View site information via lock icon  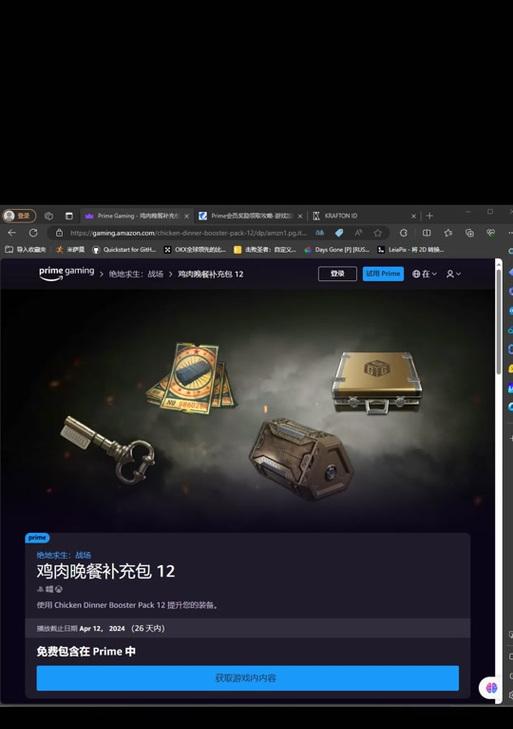point(59,233)
